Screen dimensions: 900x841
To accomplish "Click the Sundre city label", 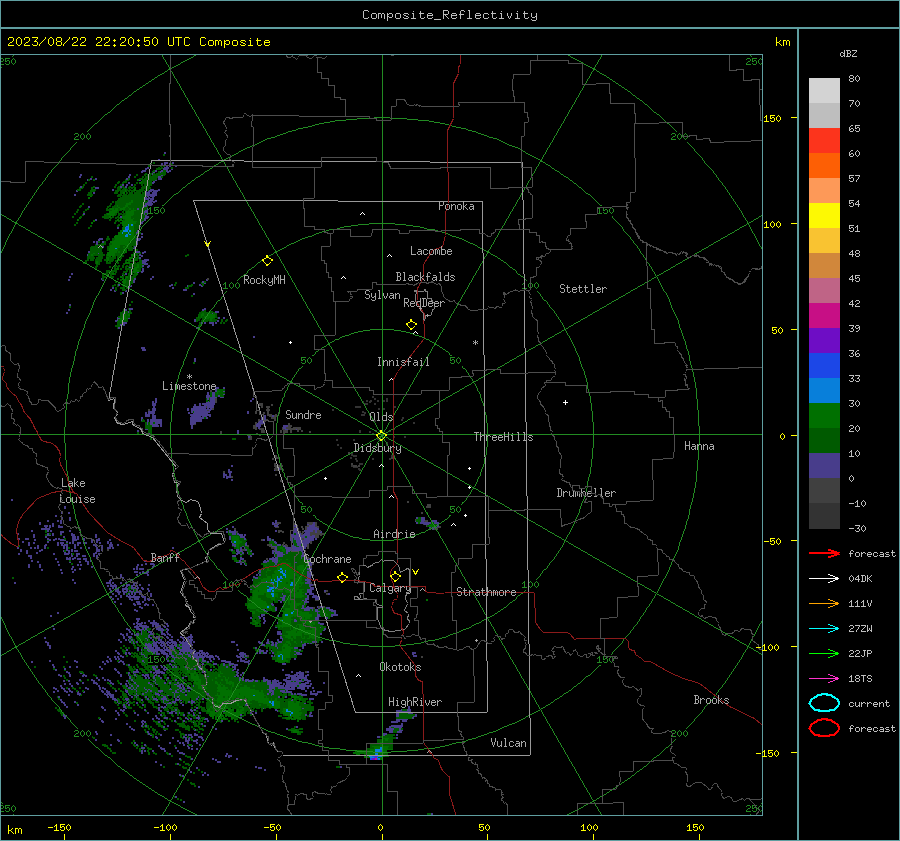I will coord(303,414).
